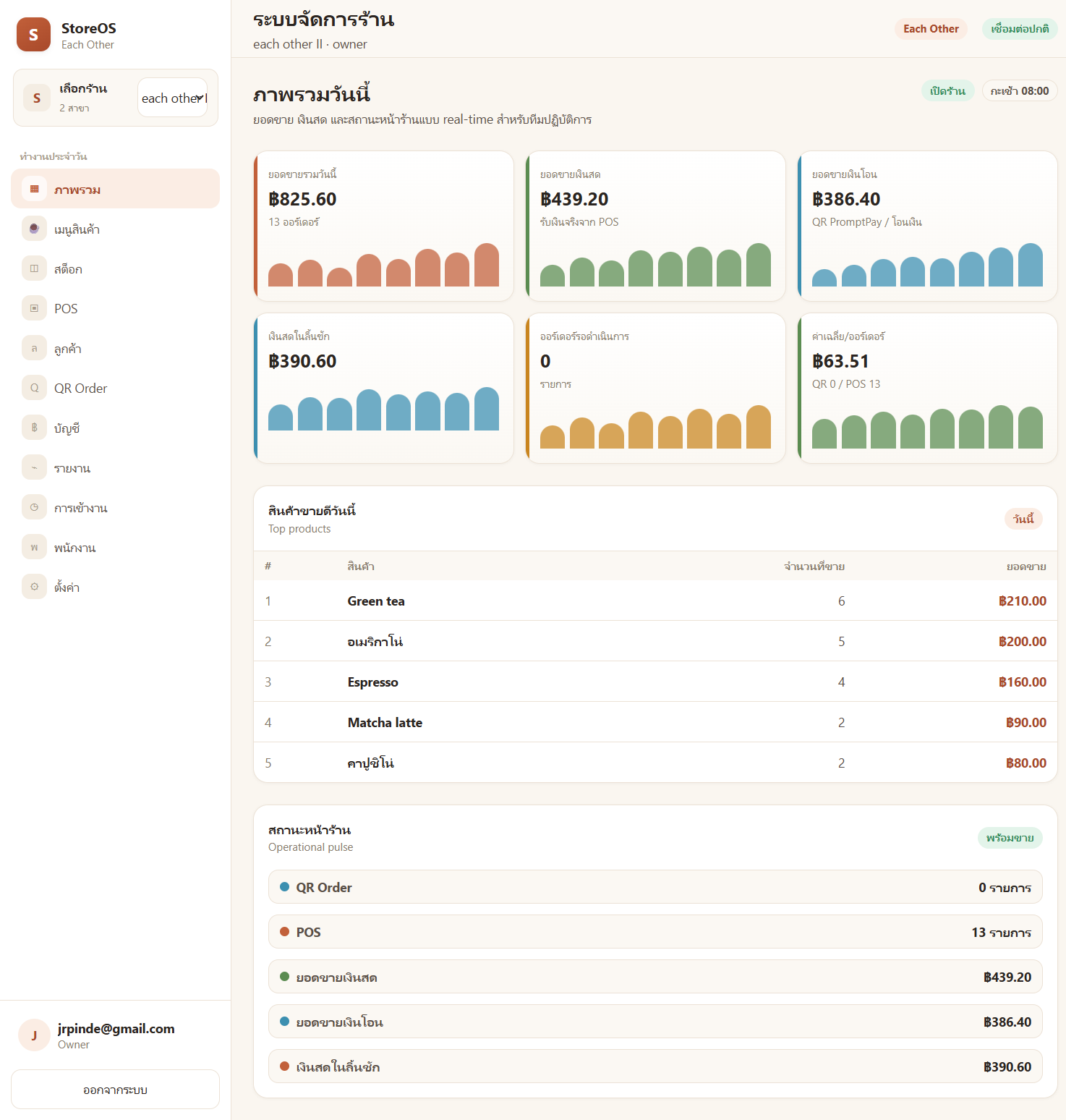
Task: Open the เมนูสินค้า sidebar icon
Action: pos(34,229)
